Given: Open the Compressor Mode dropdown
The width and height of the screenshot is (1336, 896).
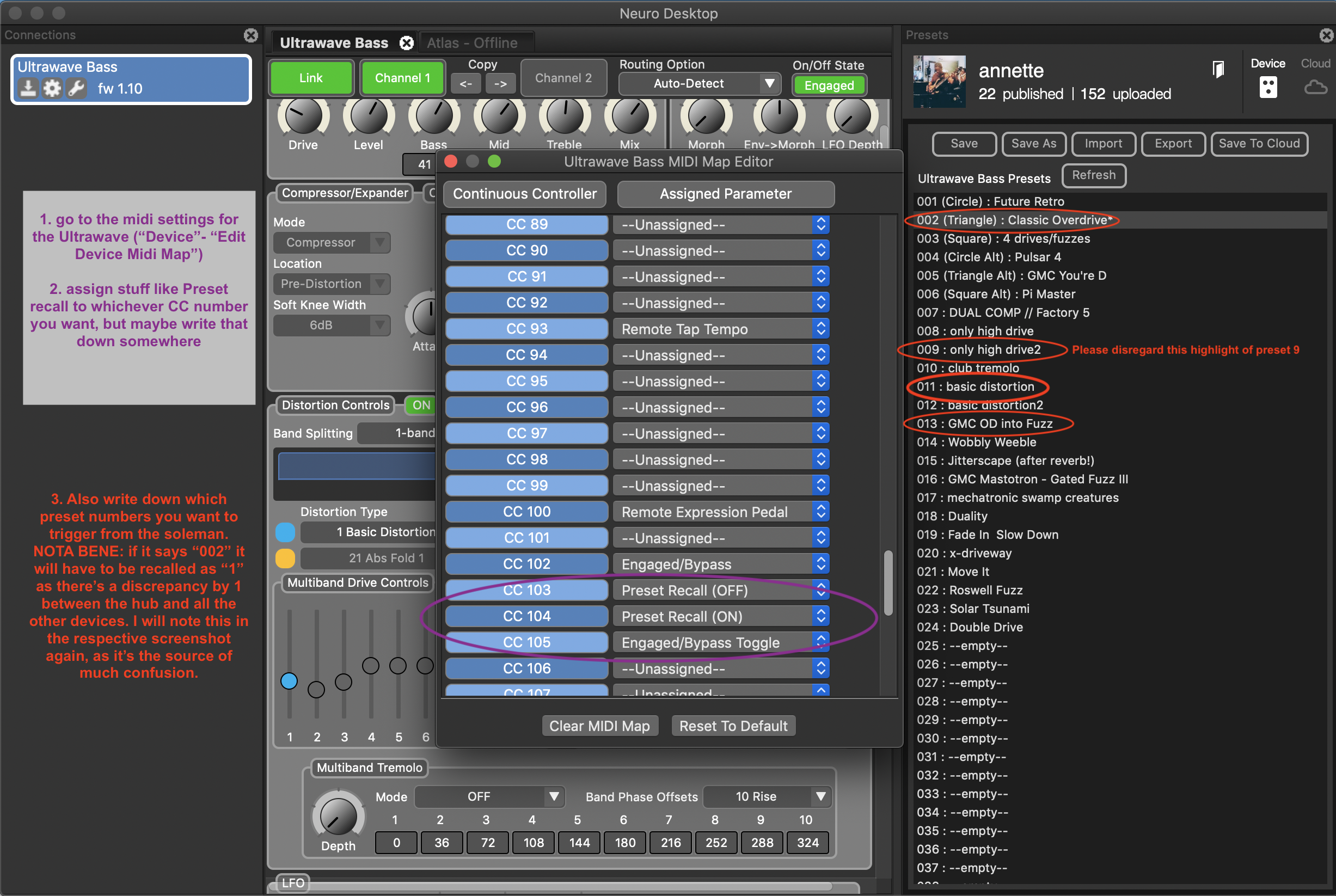Looking at the screenshot, I should tap(332, 242).
